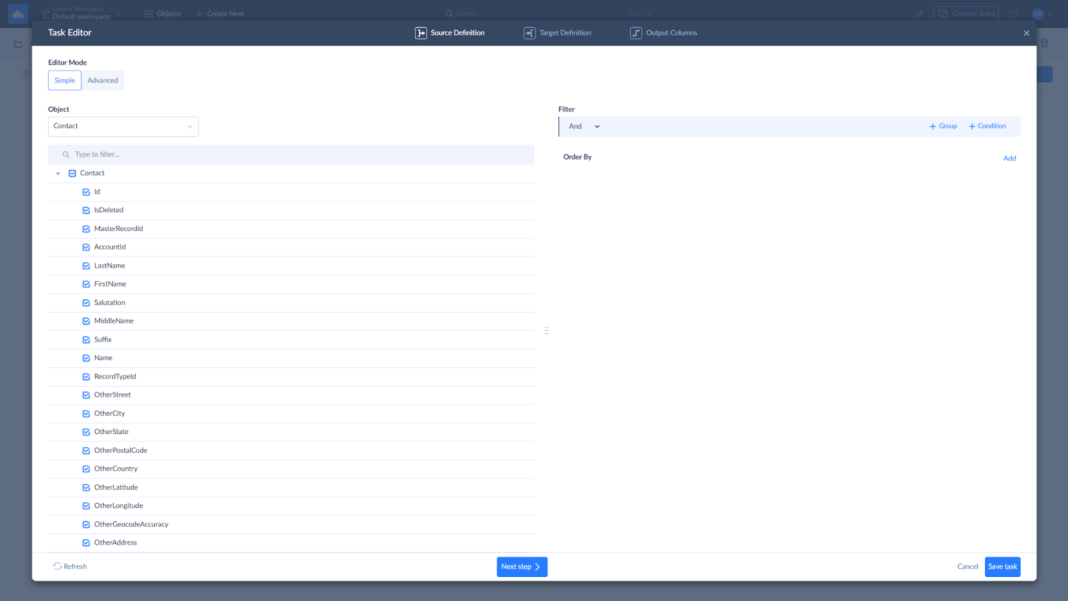Image resolution: width=1068 pixels, height=601 pixels.
Task: Select the OtherLongitude row text
Action: pyautogui.click(x=119, y=506)
